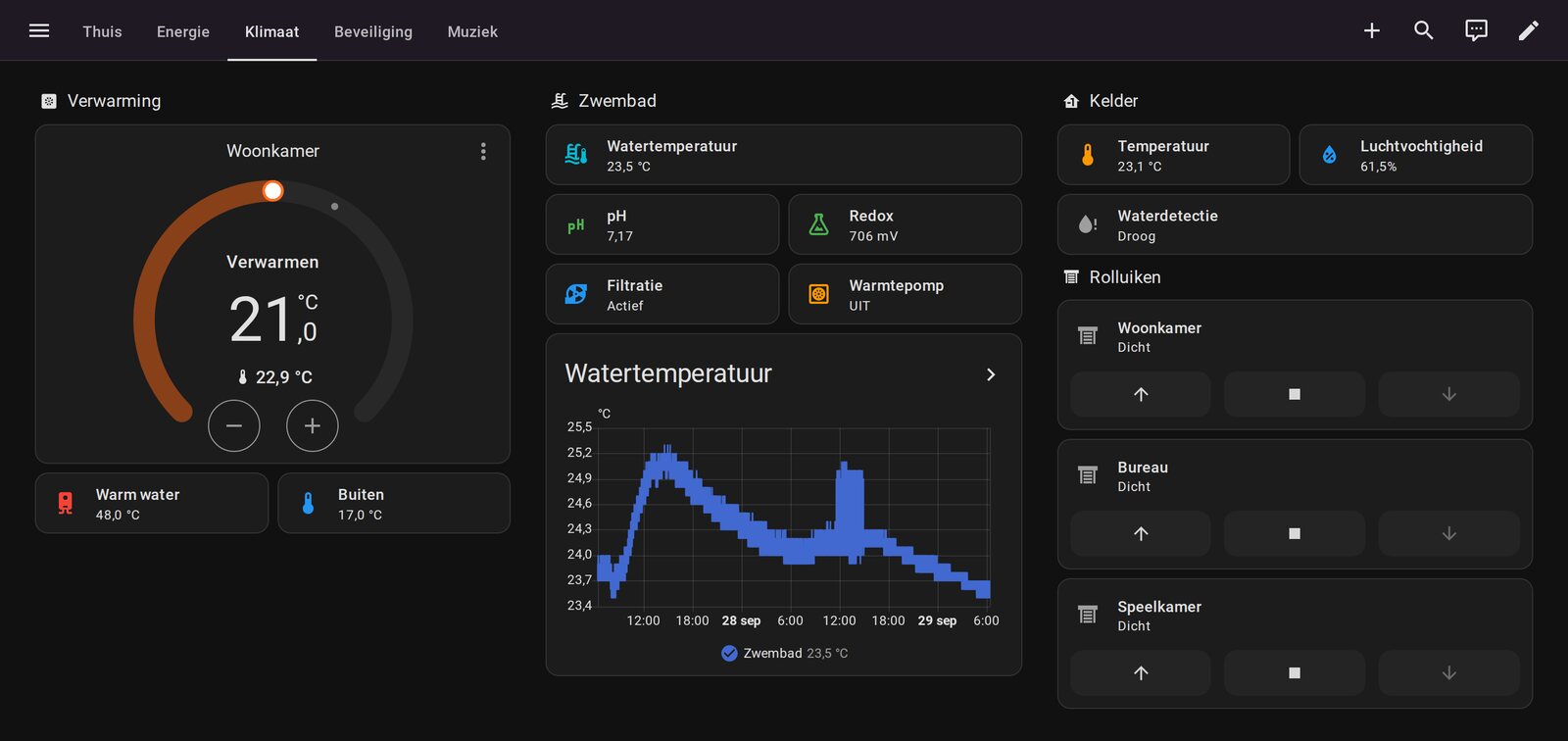
Task: Switch to the Muziek tab
Action: point(472,31)
